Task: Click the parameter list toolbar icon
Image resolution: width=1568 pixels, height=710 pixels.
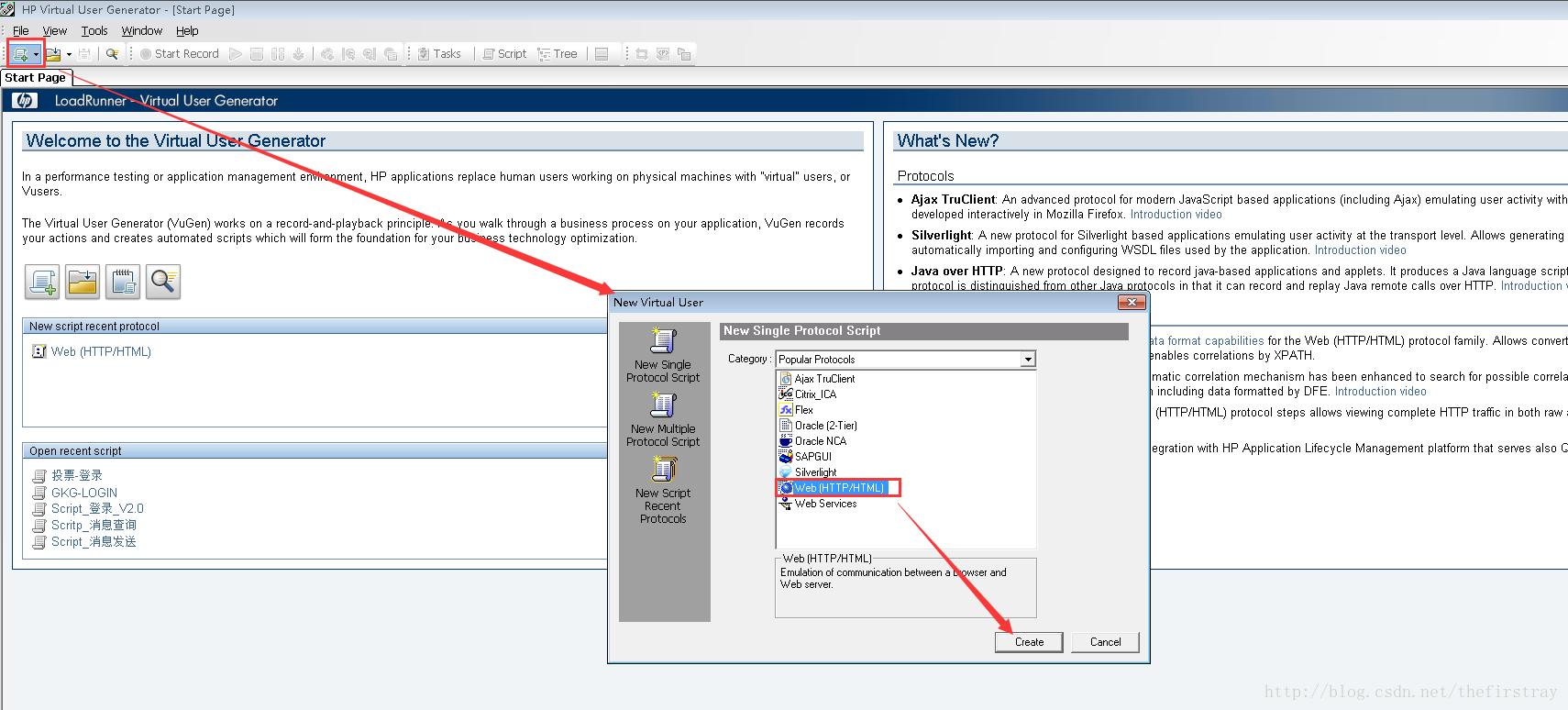Action: pyautogui.click(x=663, y=54)
